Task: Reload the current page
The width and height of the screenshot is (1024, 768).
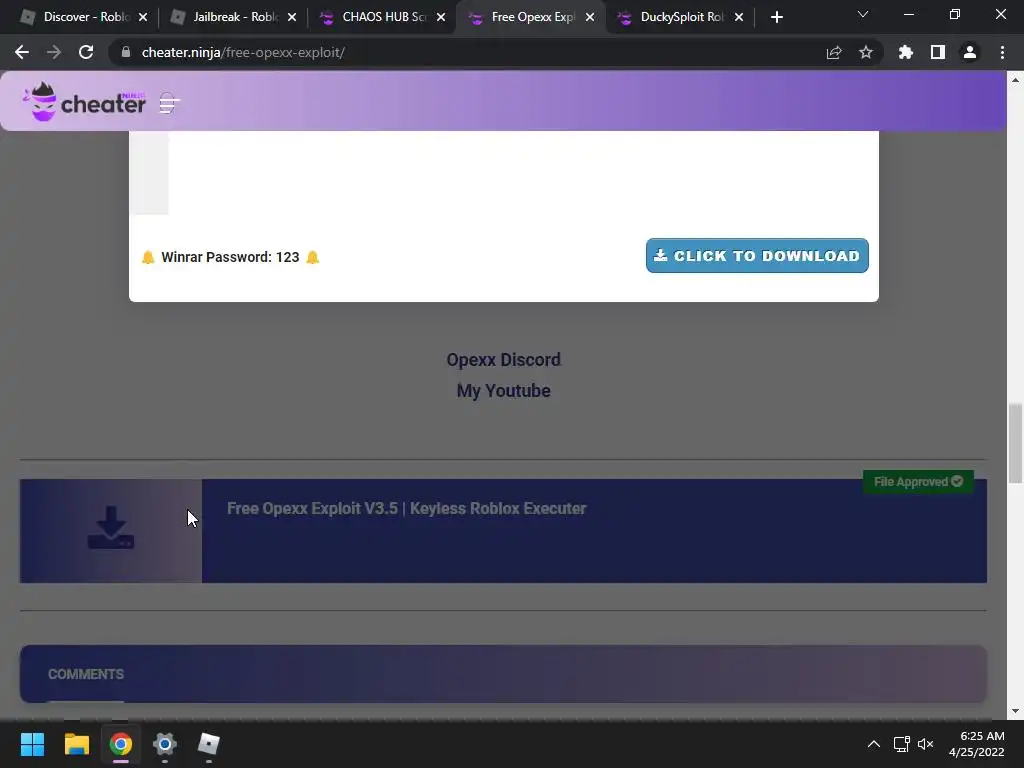Action: pyautogui.click(x=86, y=52)
